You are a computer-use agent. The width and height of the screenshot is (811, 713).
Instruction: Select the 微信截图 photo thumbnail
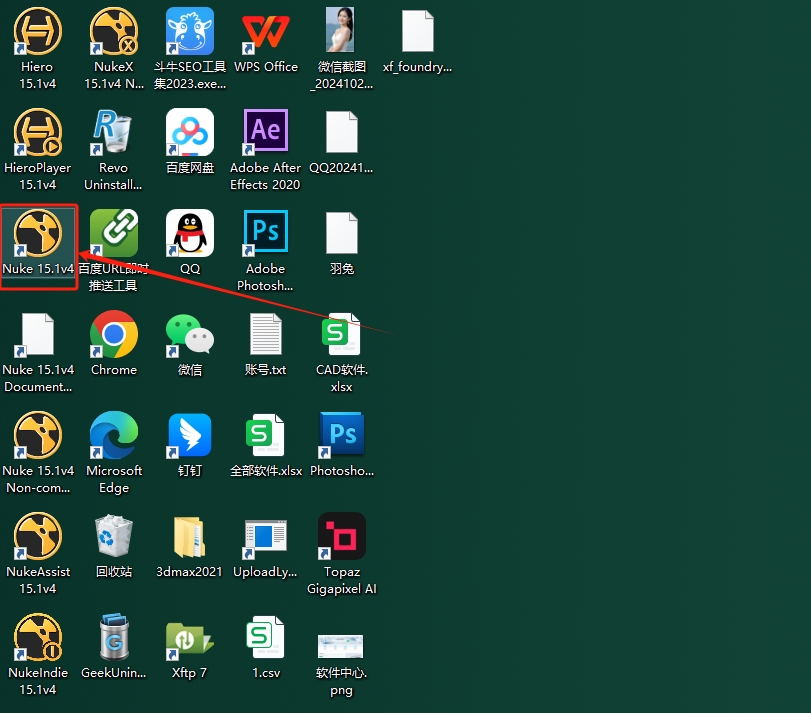(341, 32)
